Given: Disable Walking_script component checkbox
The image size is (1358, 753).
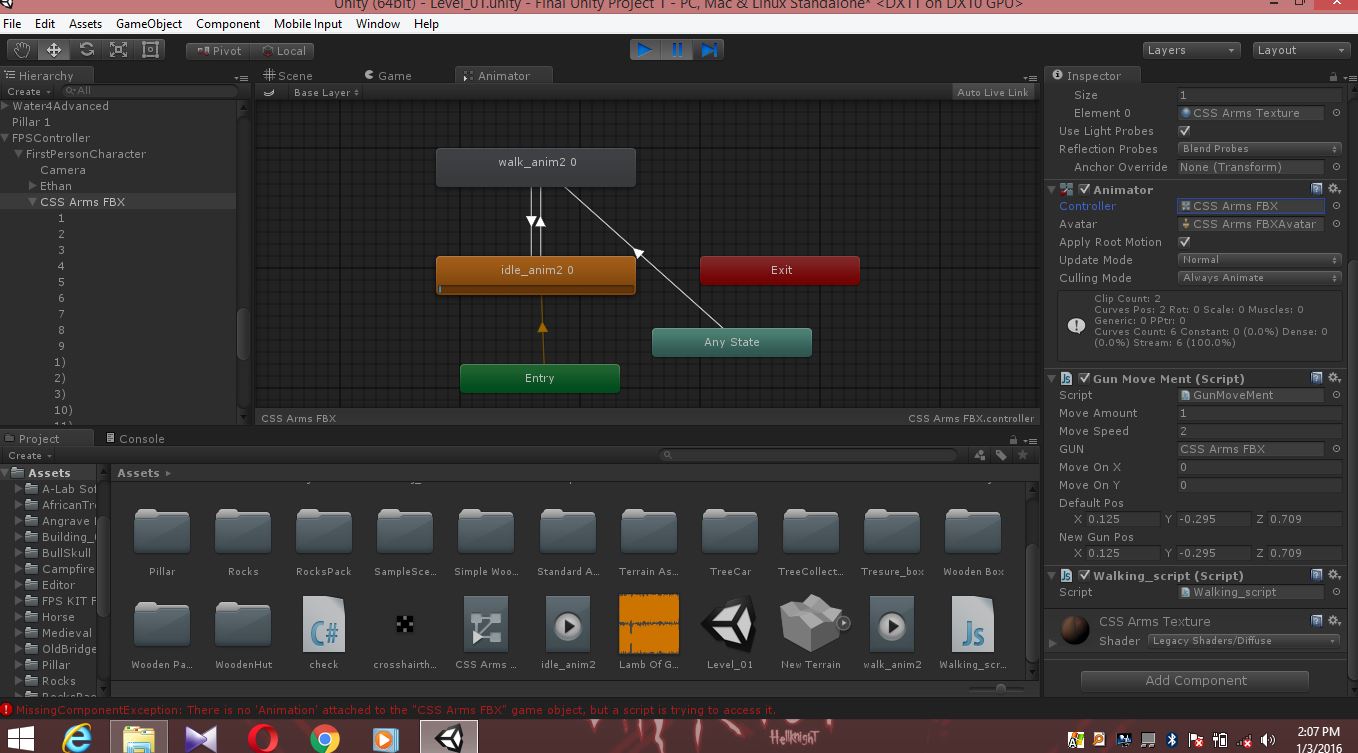Looking at the screenshot, I should (x=1085, y=575).
